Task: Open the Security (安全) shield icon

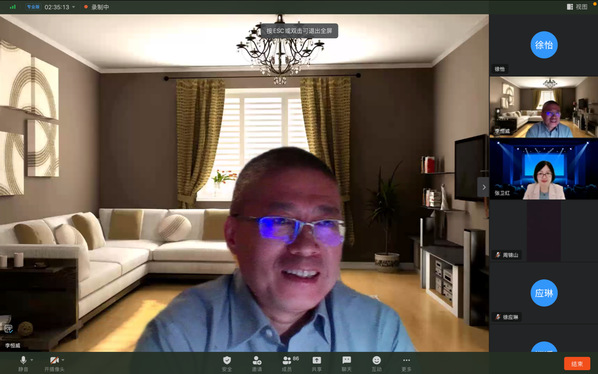Action: pos(227,363)
